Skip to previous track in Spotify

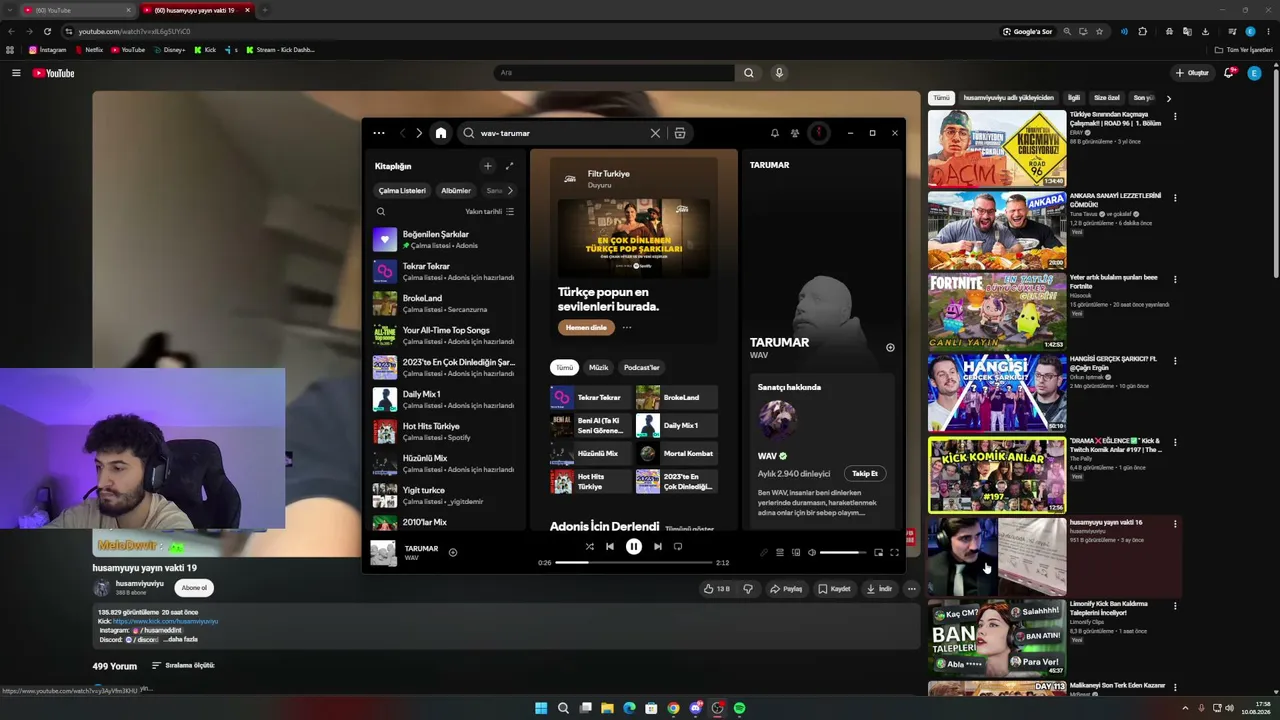click(x=610, y=547)
